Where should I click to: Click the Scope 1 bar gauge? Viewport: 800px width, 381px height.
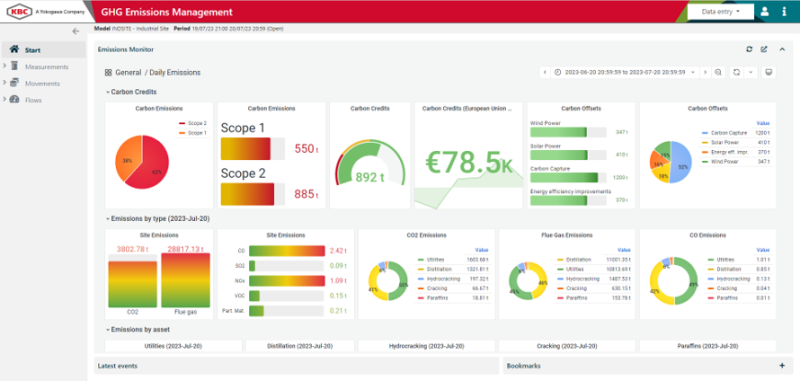pyautogui.click(x=253, y=148)
